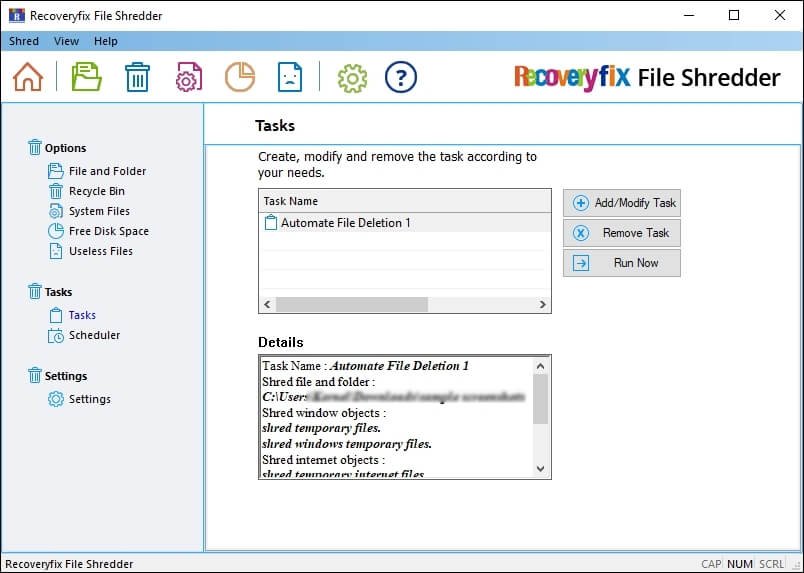
Task: Click the task list right scroll arrow
Action: click(542, 304)
